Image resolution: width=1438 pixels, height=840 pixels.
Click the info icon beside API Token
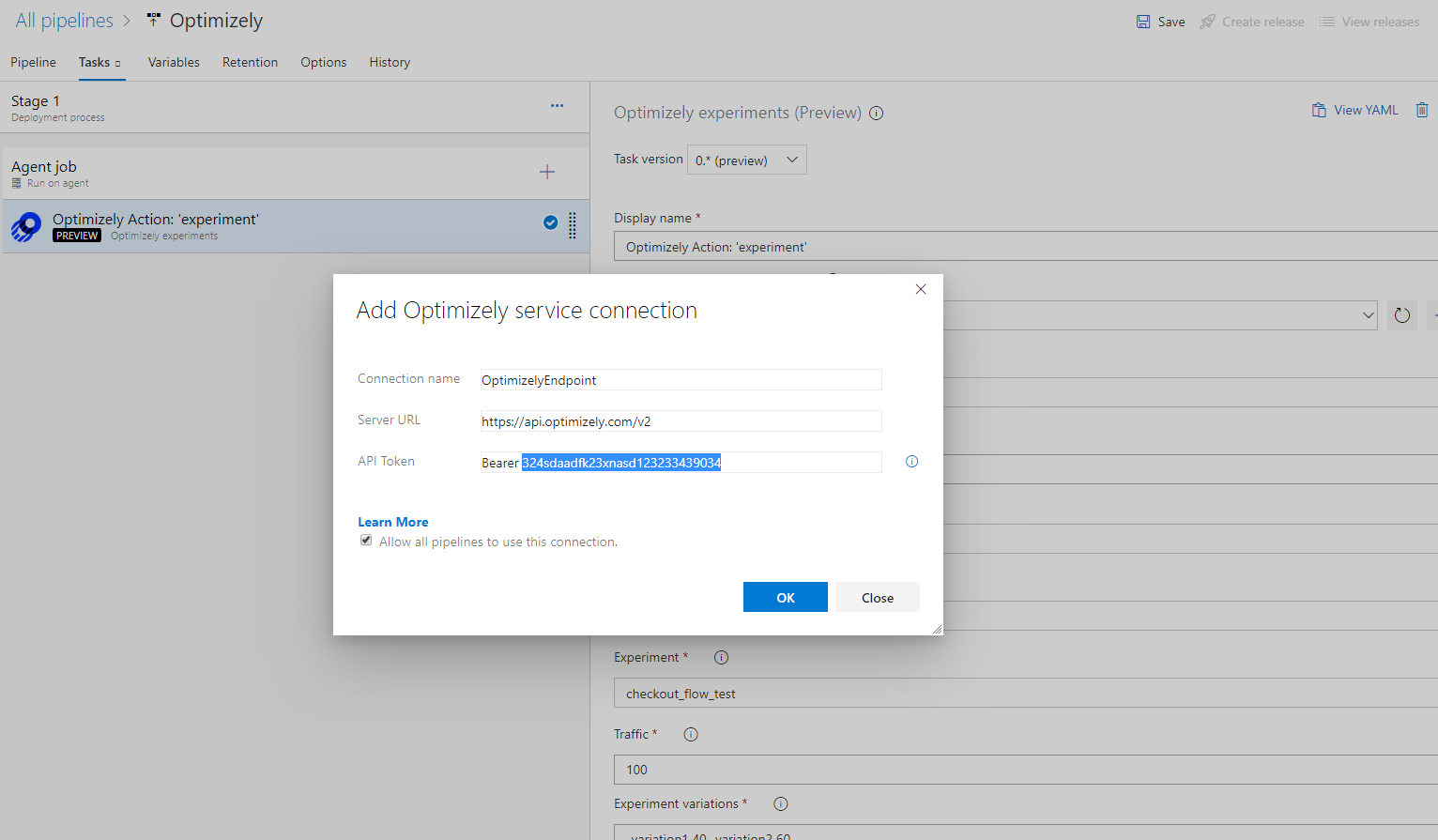(x=911, y=462)
